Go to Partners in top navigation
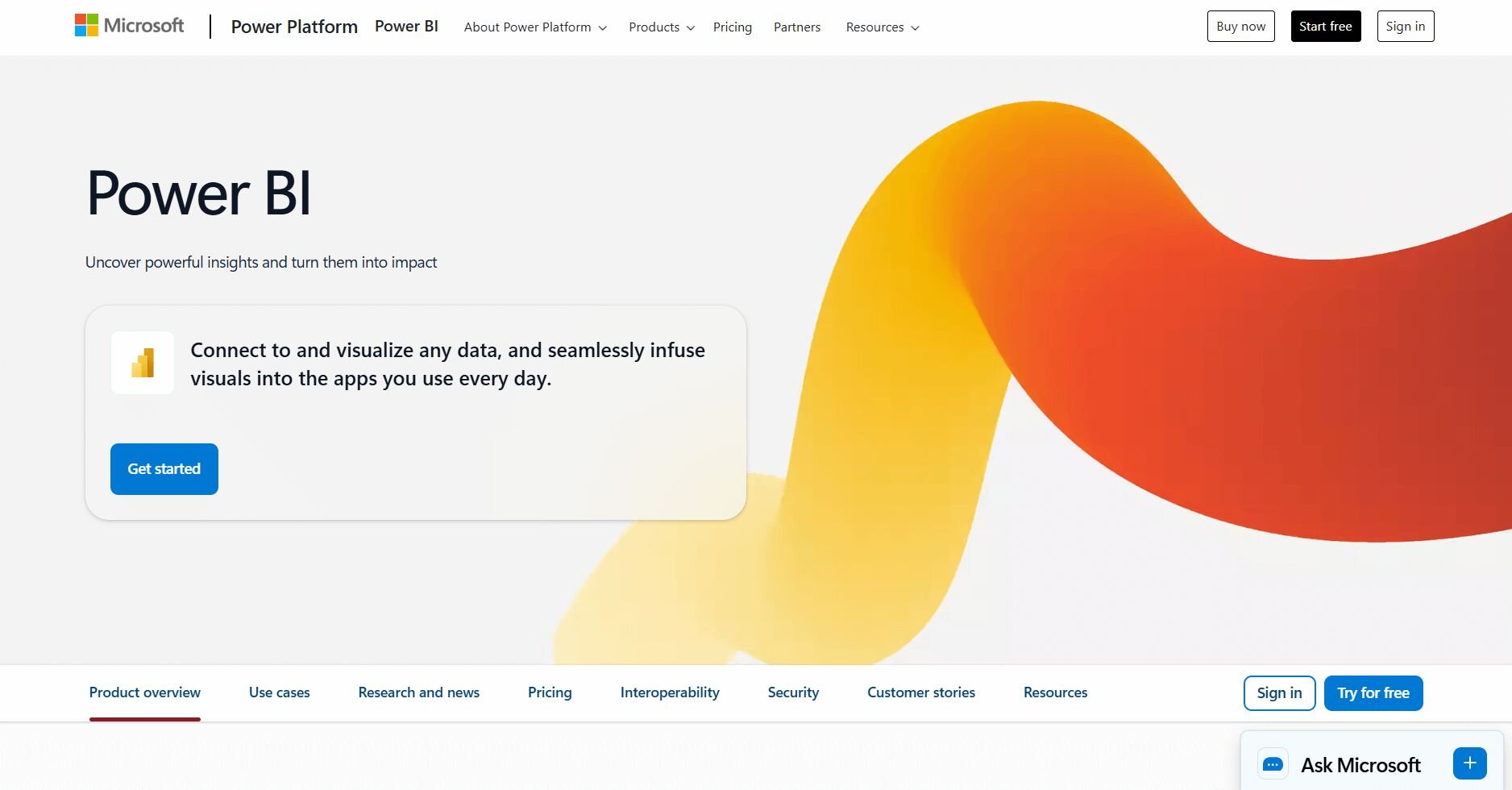The image size is (1512, 790). pyautogui.click(x=796, y=27)
